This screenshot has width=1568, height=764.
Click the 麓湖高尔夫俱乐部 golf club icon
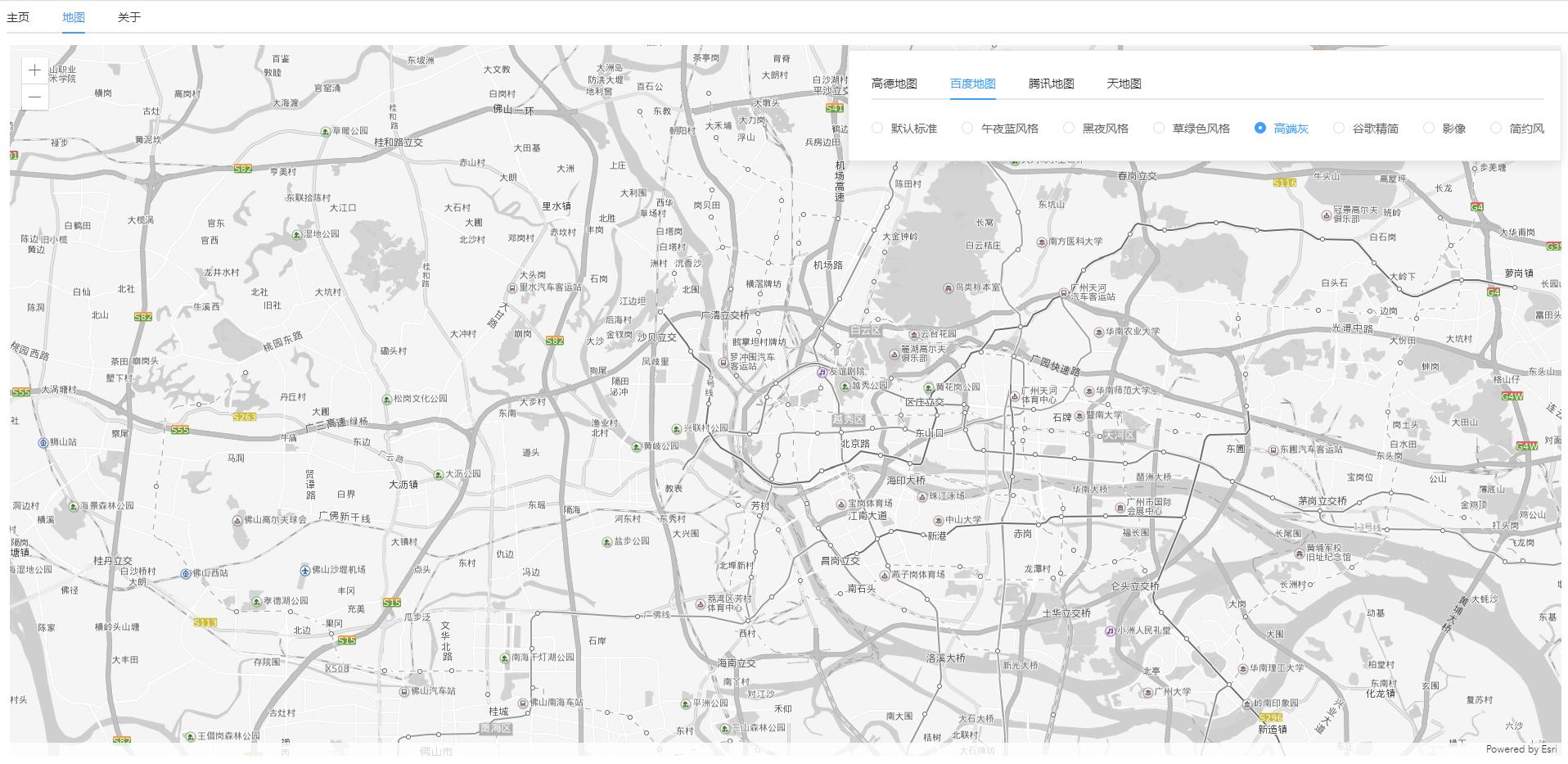pyautogui.click(x=894, y=355)
